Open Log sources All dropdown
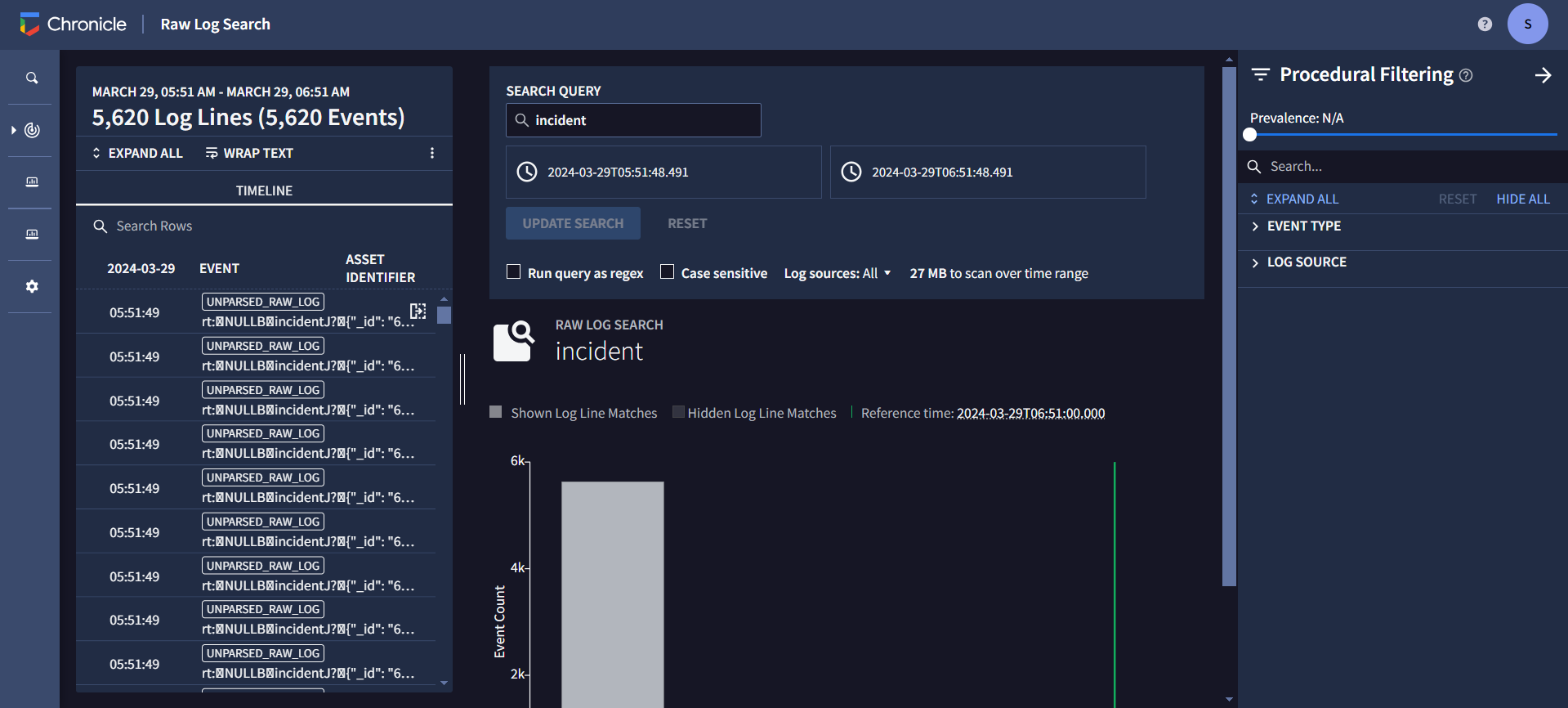This screenshot has height=708, width=1568. coord(838,273)
